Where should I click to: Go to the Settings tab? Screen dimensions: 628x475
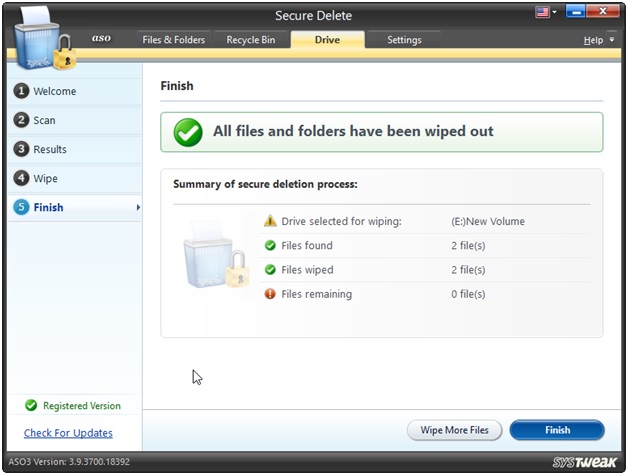[x=404, y=40]
